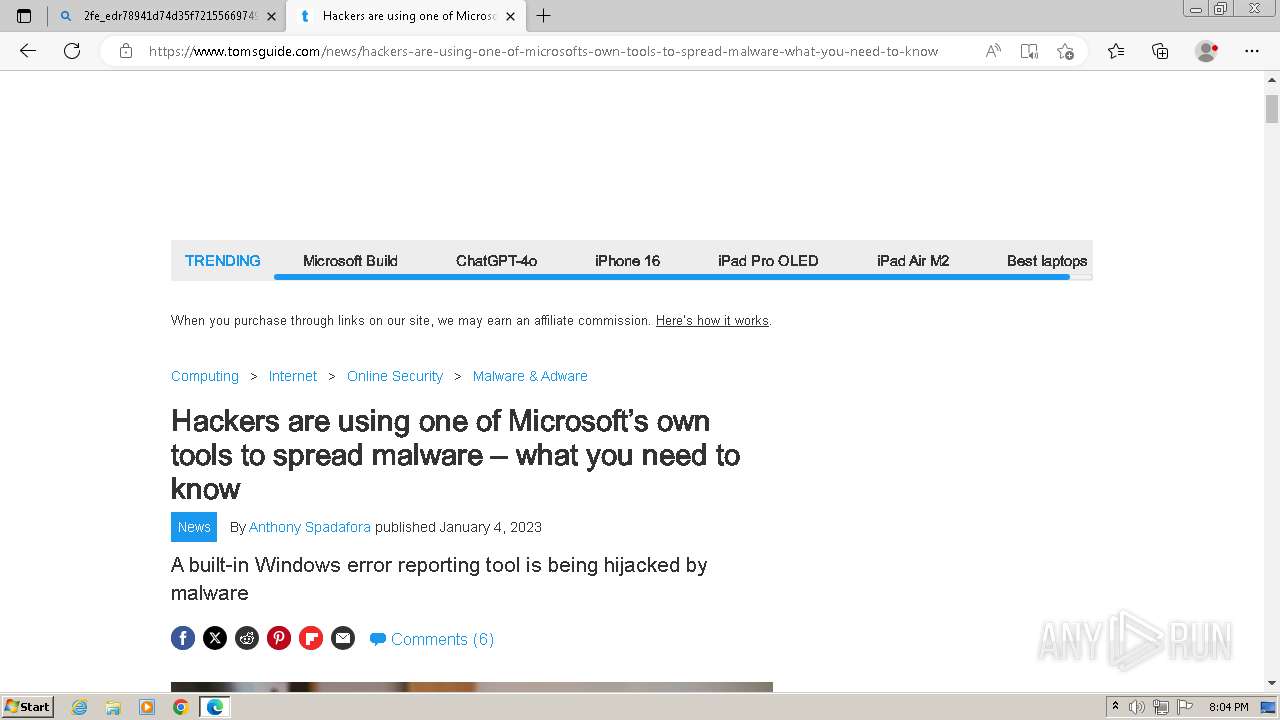Open Edge settings and more menu
Screen dimensions: 1280x720
(x=1252, y=51)
